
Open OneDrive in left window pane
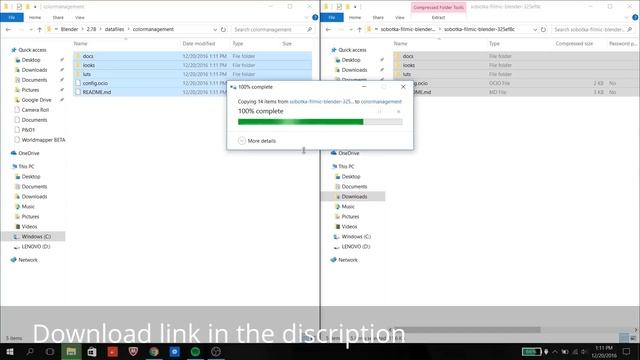click(x=29, y=153)
